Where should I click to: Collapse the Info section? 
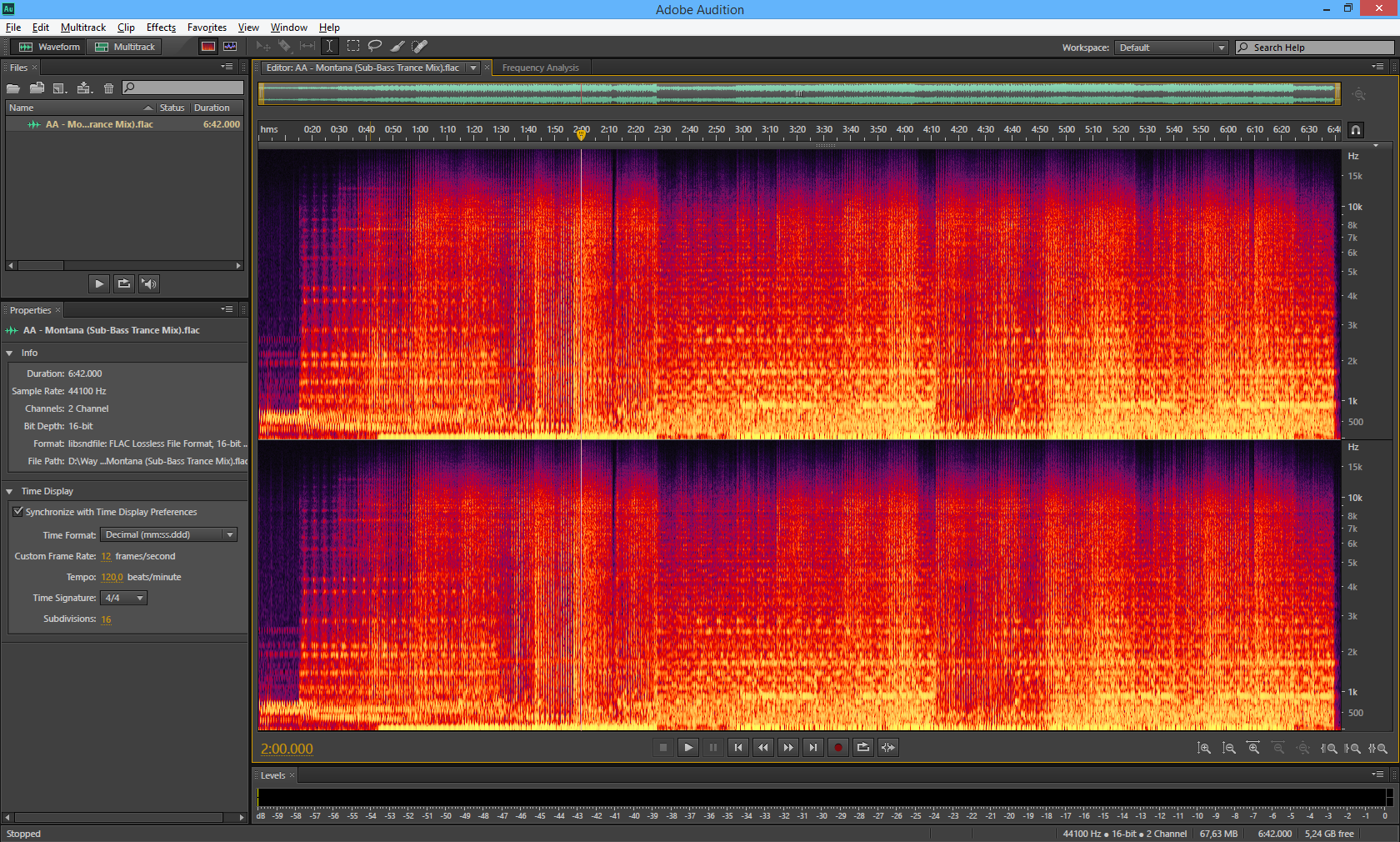point(9,353)
